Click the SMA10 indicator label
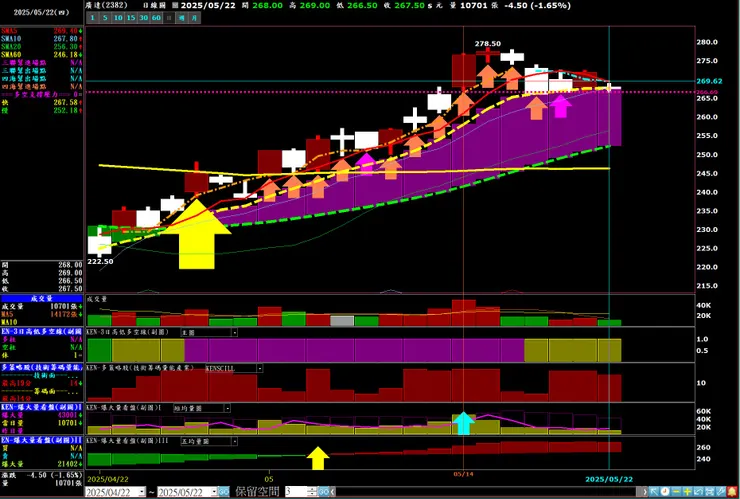The image size is (740, 499). coord(11,39)
